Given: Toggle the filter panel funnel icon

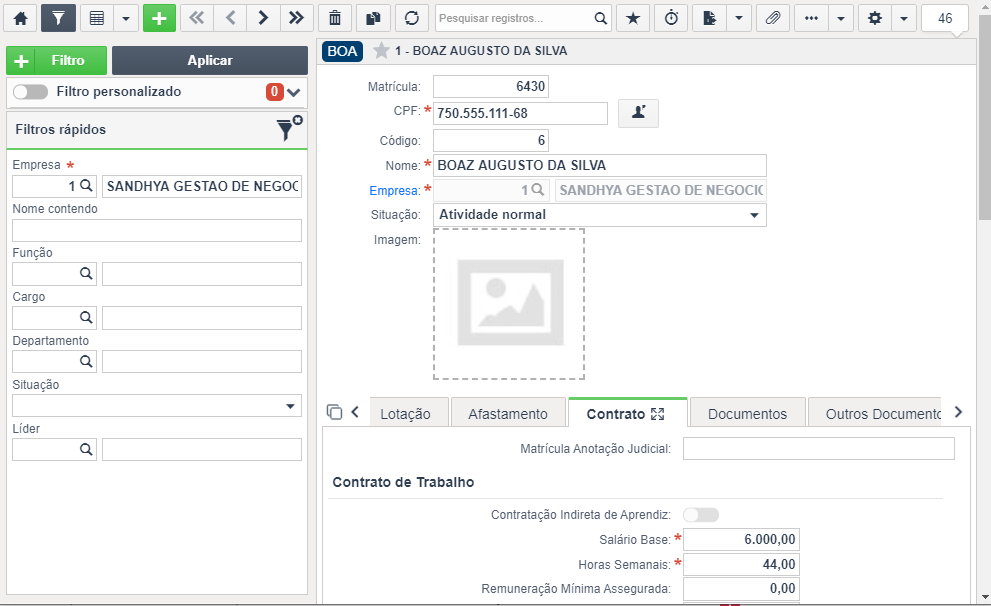Looking at the screenshot, I should coord(58,18).
